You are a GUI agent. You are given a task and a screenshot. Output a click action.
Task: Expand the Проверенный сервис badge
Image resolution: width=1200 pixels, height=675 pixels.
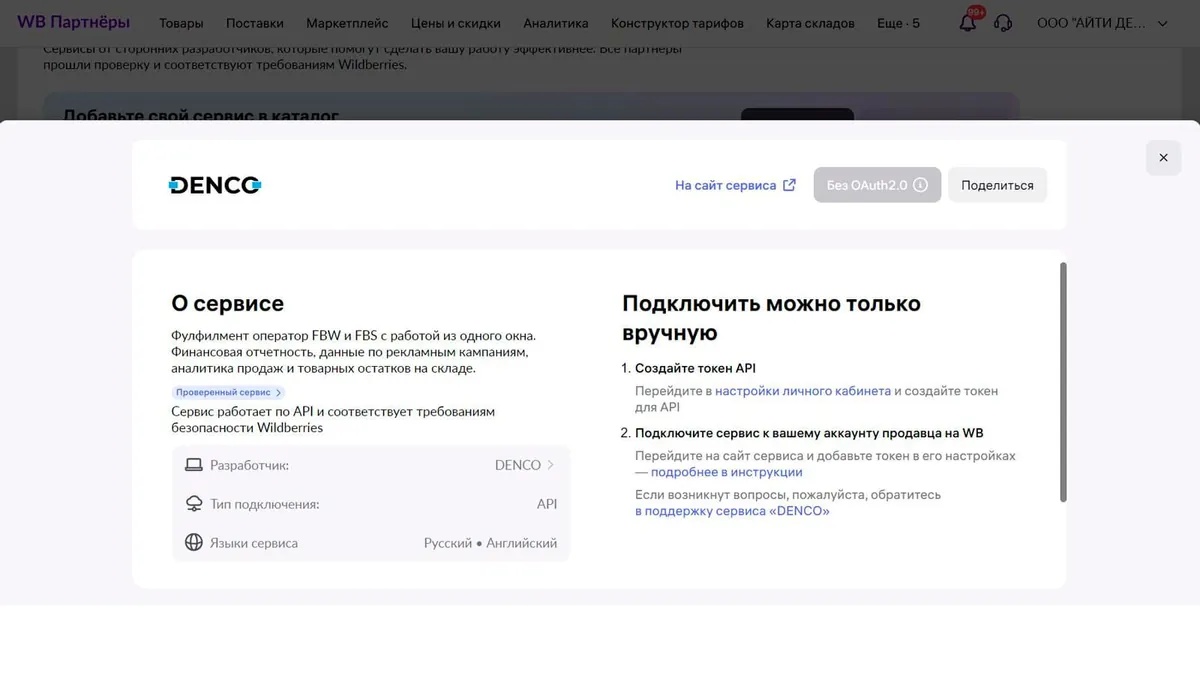[229, 393]
